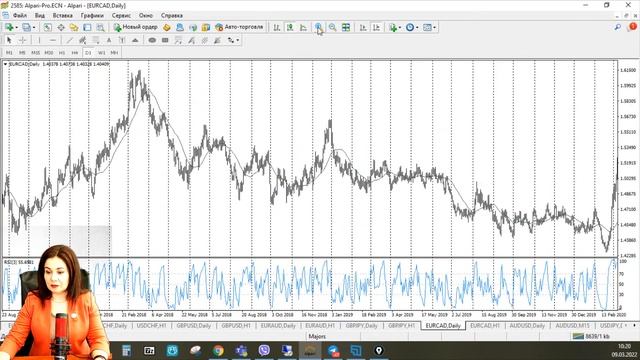Viewport: 640px width, 360px height.
Task: Switch timeframe to M1
Action: [x=9, y=53]
